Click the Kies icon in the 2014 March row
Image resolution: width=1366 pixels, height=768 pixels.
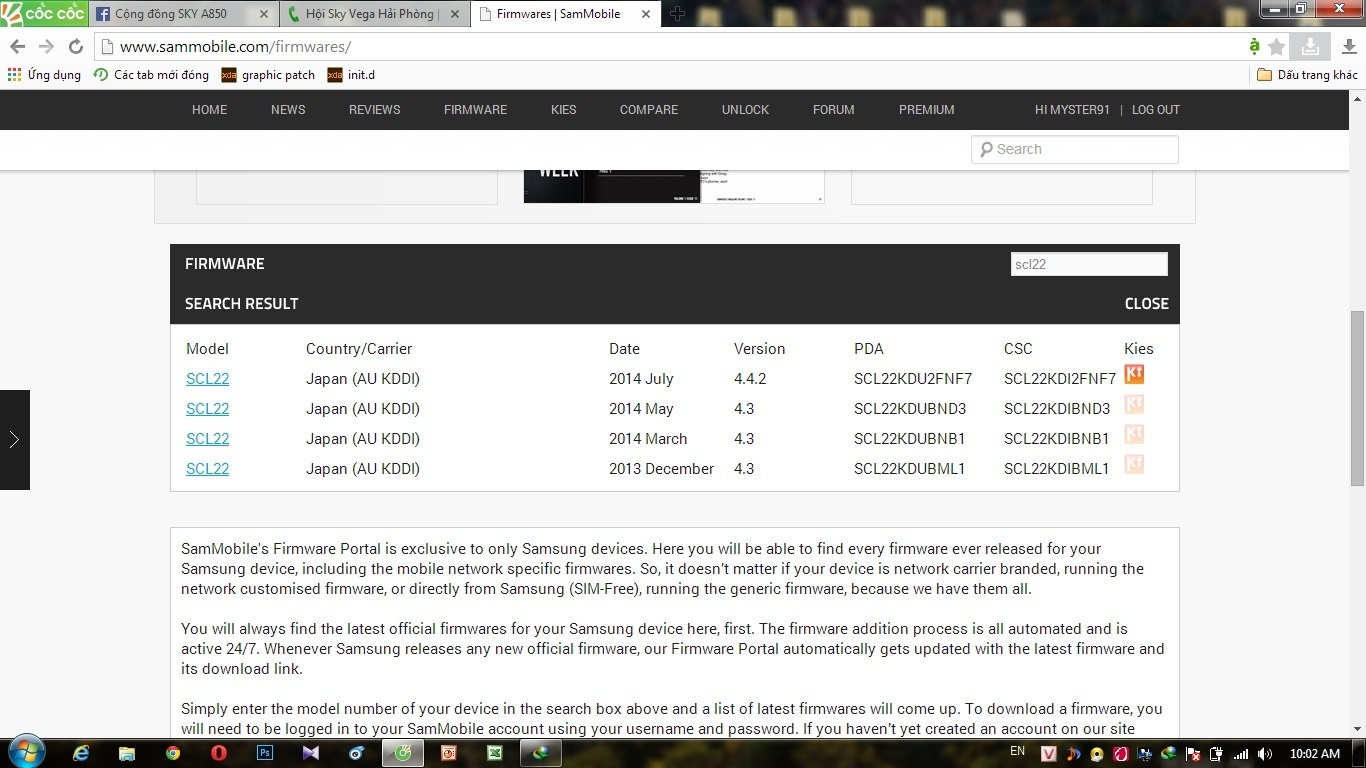1134,434
